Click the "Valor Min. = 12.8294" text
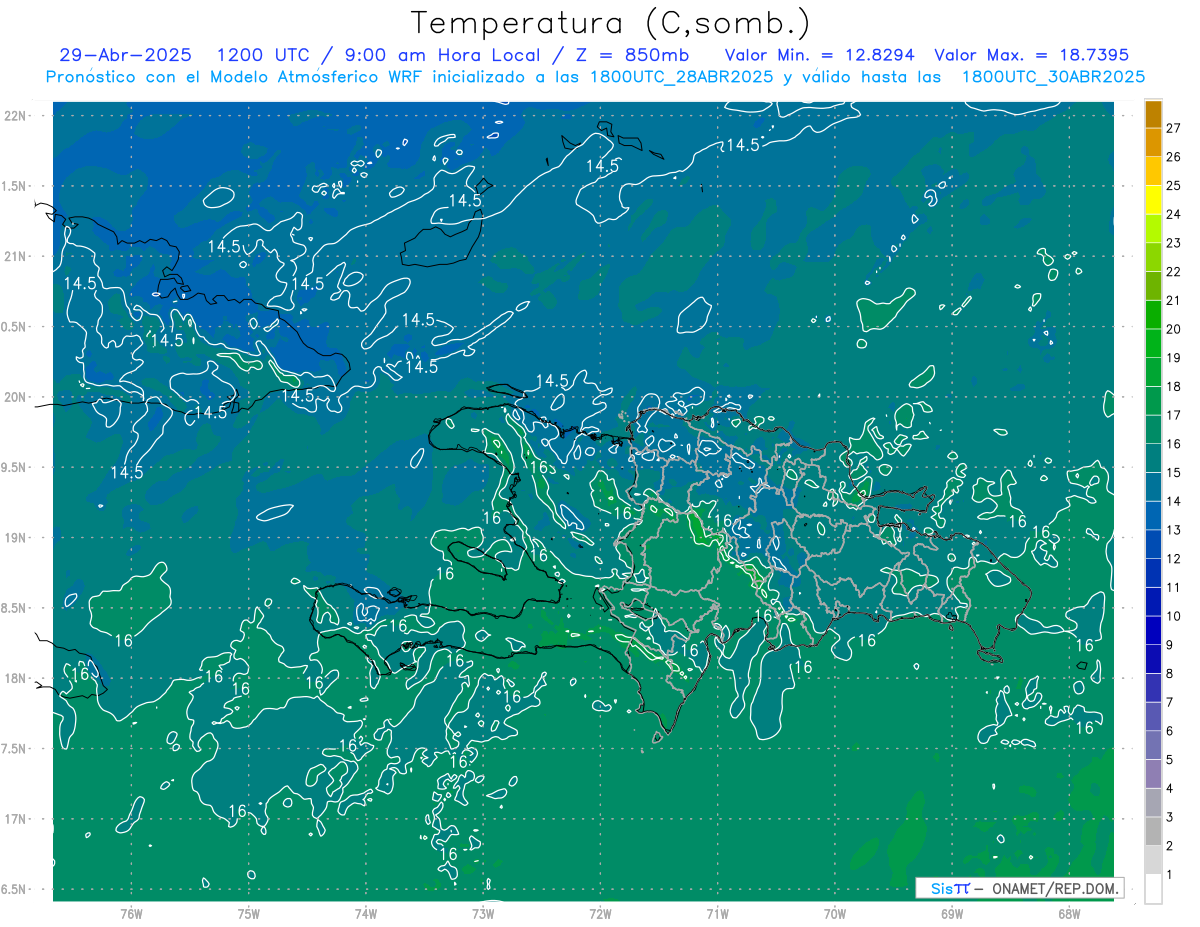This screenshot has width=1200, height=927. [x=819, y=55]
